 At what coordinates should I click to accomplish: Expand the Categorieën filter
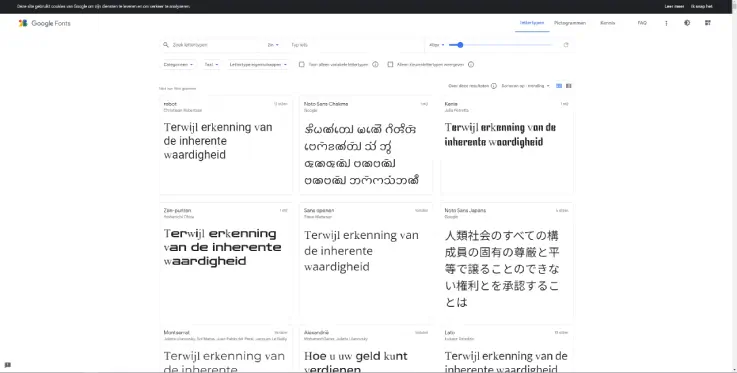tap(178, 65)
